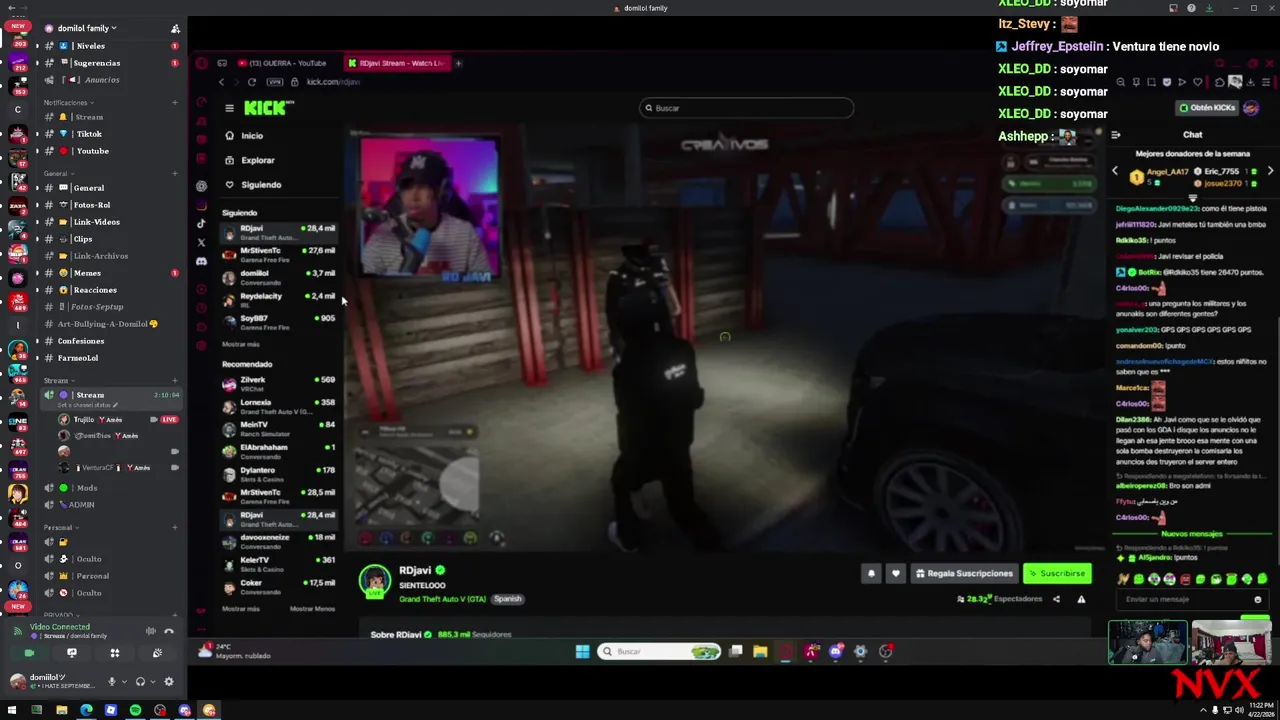Collapse the Kick chat panel
This screenshot has width=1280, height=720.
1115,135
